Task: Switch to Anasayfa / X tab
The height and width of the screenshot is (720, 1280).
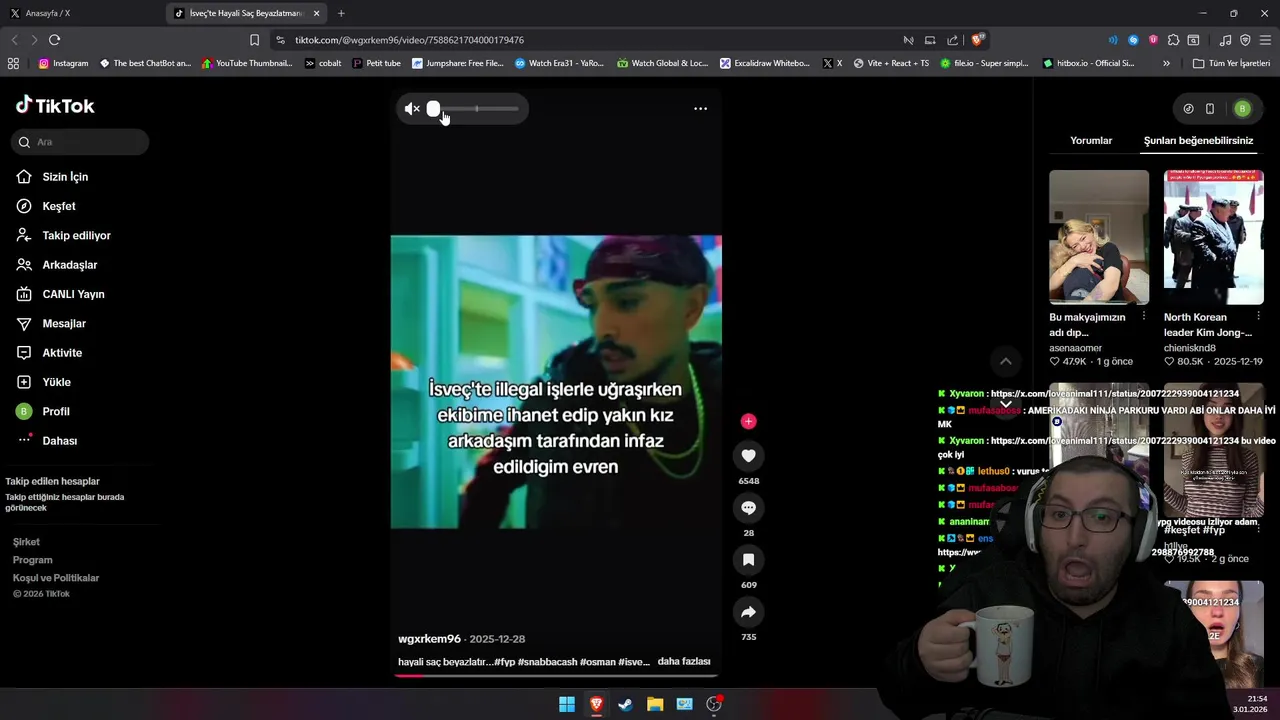Action: coord(82,13)
